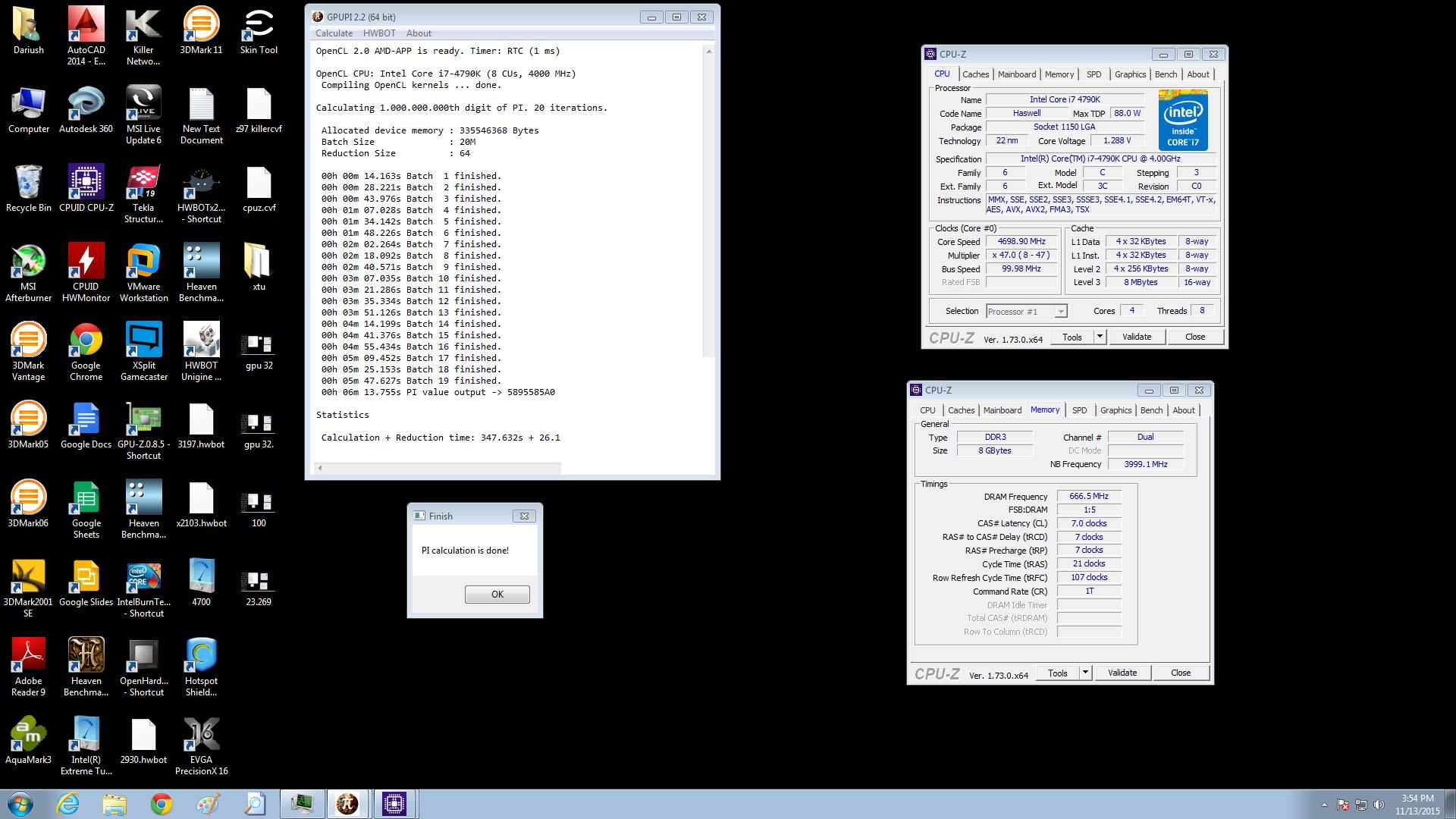Launch the MSI Afterburner desktop icon
Viewport: 1456px width, 819px height.
click(29, 273)
